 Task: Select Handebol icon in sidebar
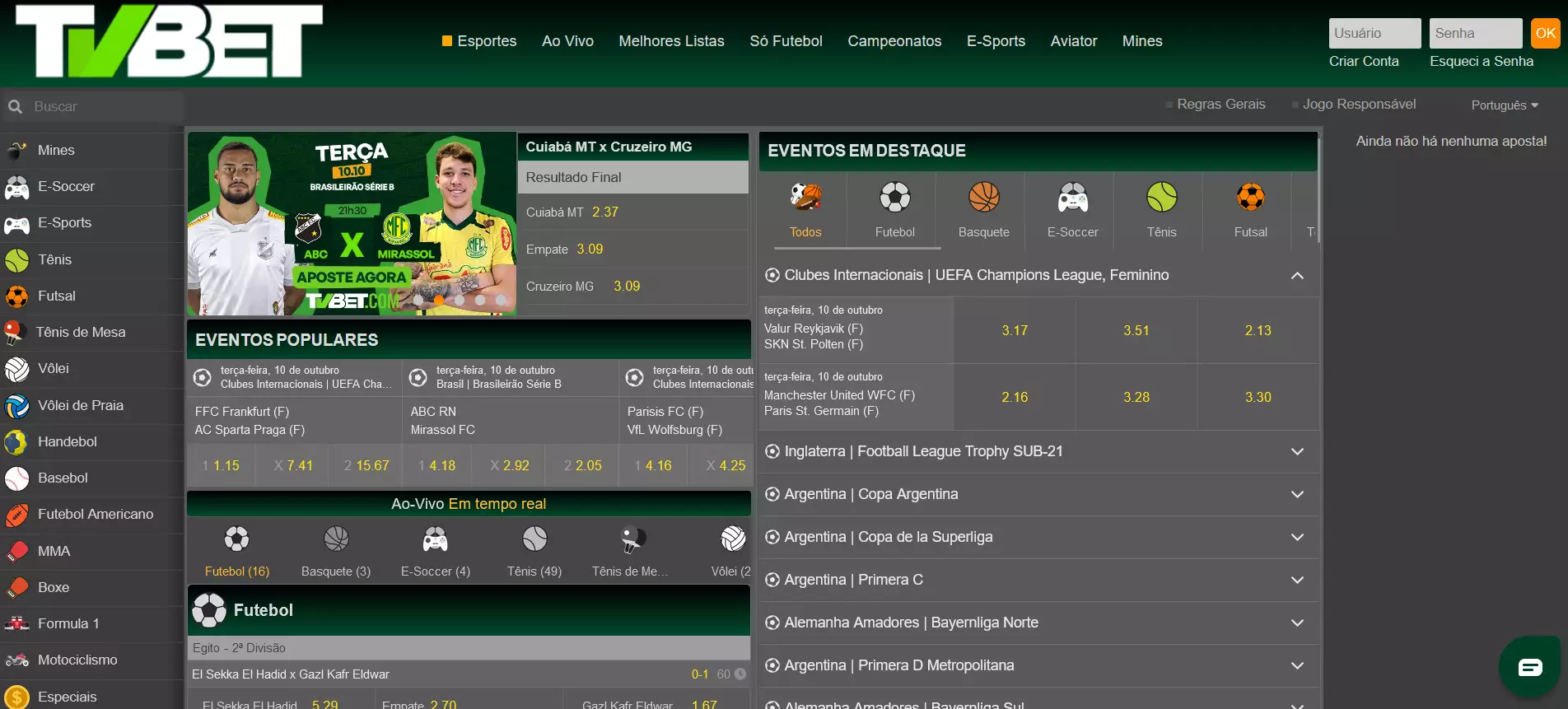16,442
